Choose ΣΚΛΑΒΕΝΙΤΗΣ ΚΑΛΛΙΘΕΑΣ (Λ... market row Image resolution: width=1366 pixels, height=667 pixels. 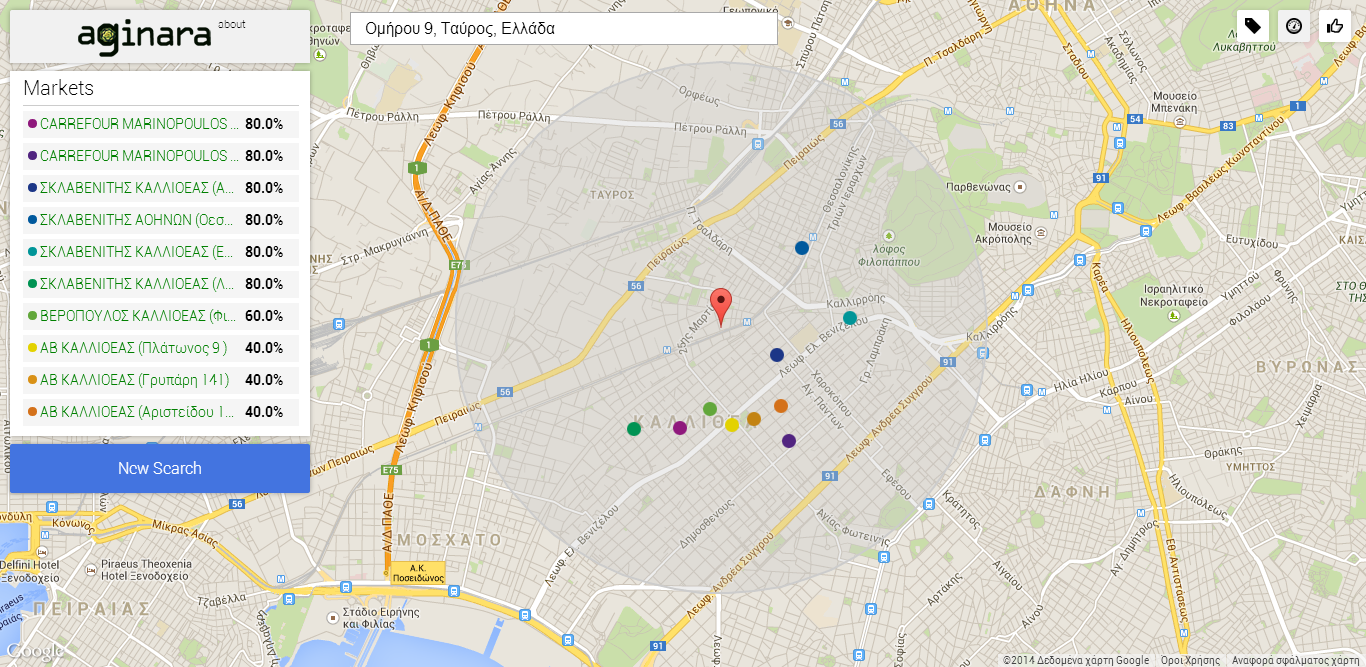(161, 284)
